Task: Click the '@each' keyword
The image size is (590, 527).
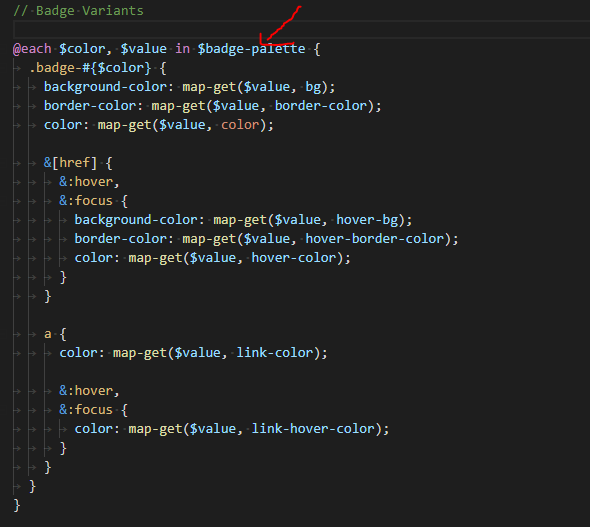Action: click(32, 49)
